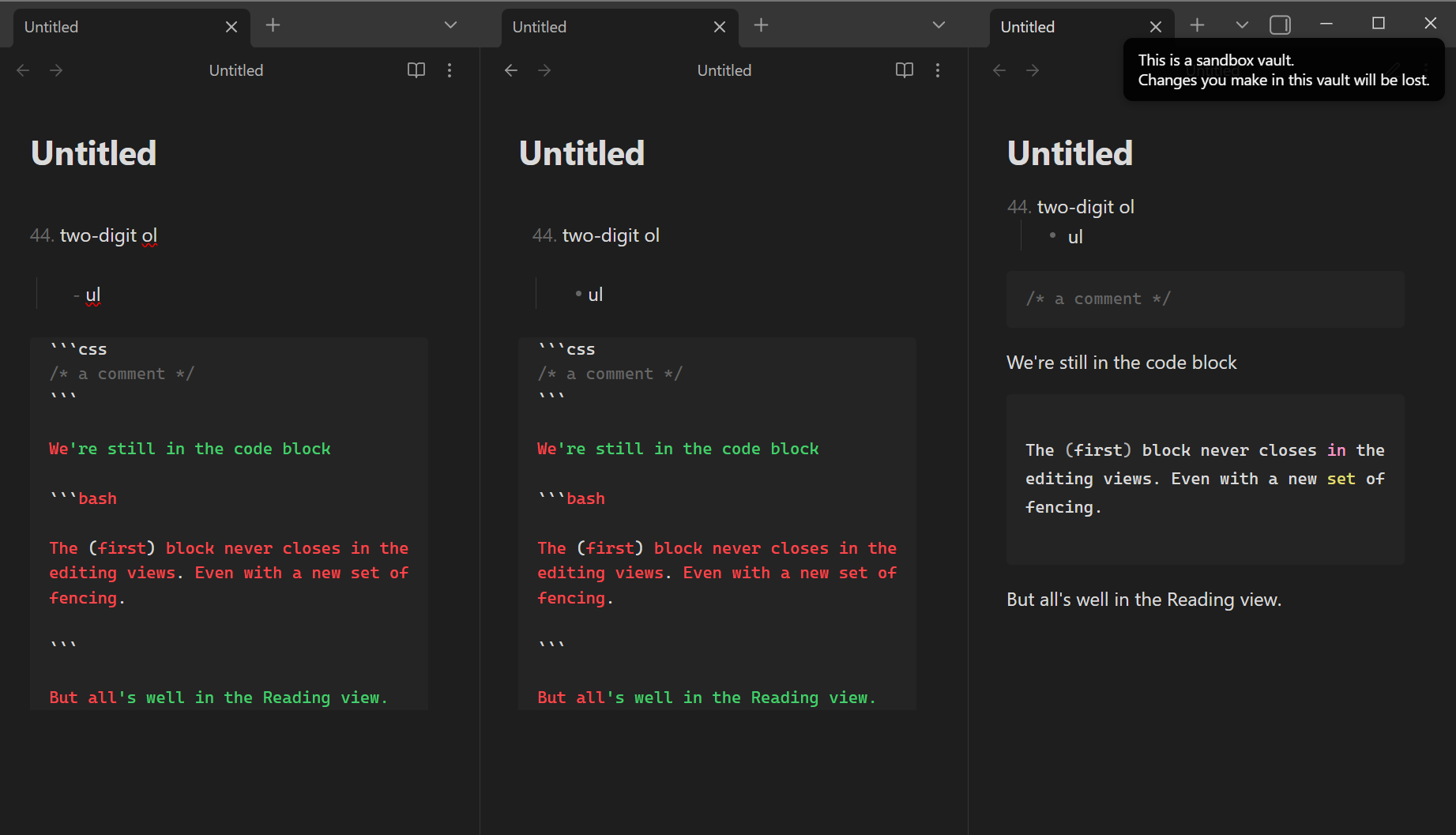This screenshot has width=1456, height=835.
Task: Select the left pane's Untitled tab
Action: (131, 27)
